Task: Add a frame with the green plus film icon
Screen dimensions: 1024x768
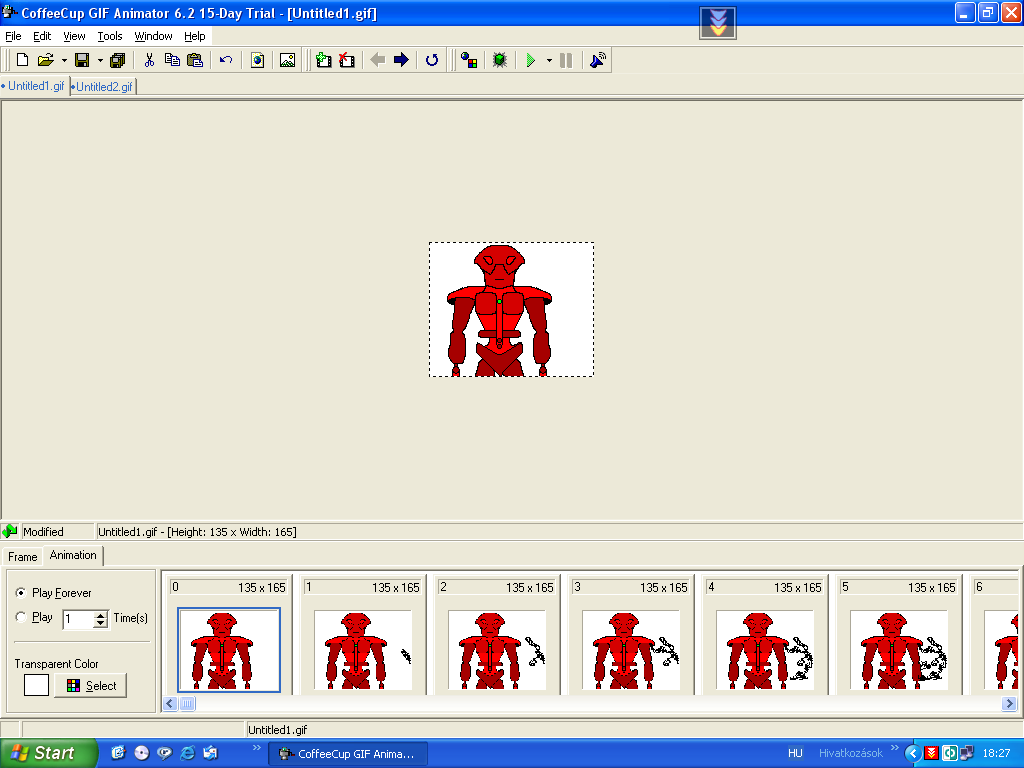Action: click(x=323, y=60)
